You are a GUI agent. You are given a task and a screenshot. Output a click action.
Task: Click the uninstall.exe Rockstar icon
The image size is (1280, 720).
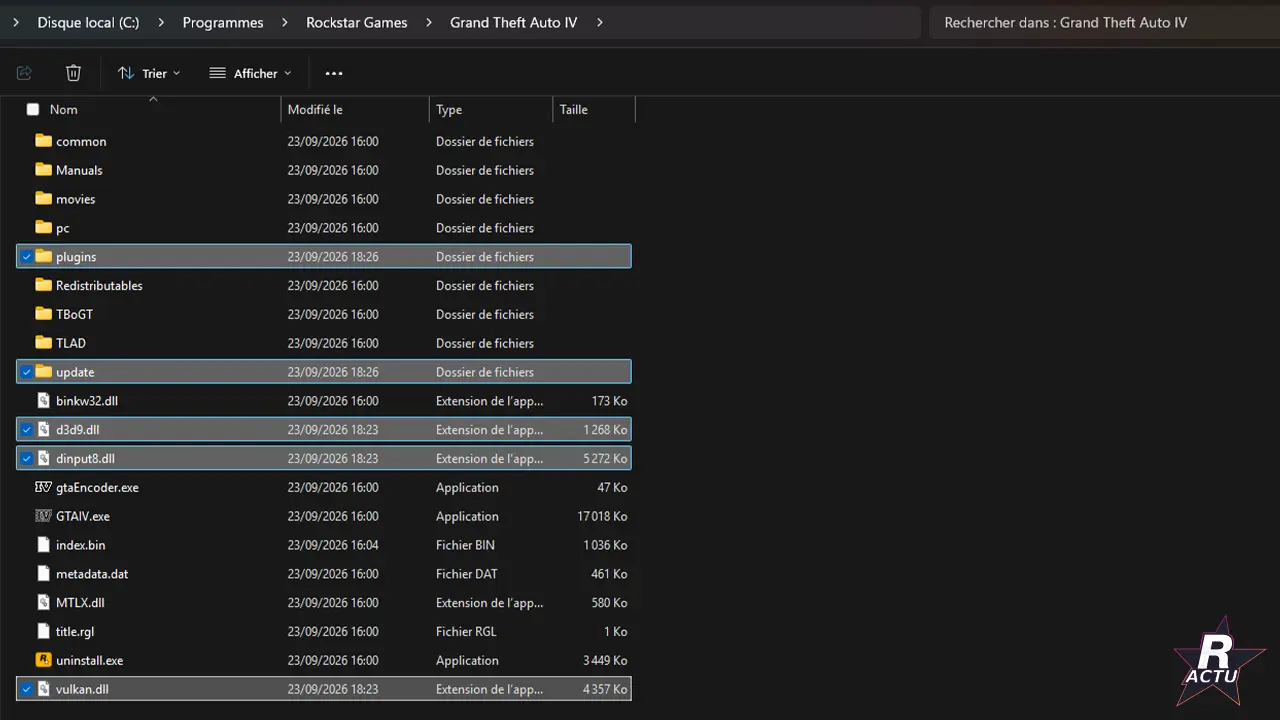43,660
